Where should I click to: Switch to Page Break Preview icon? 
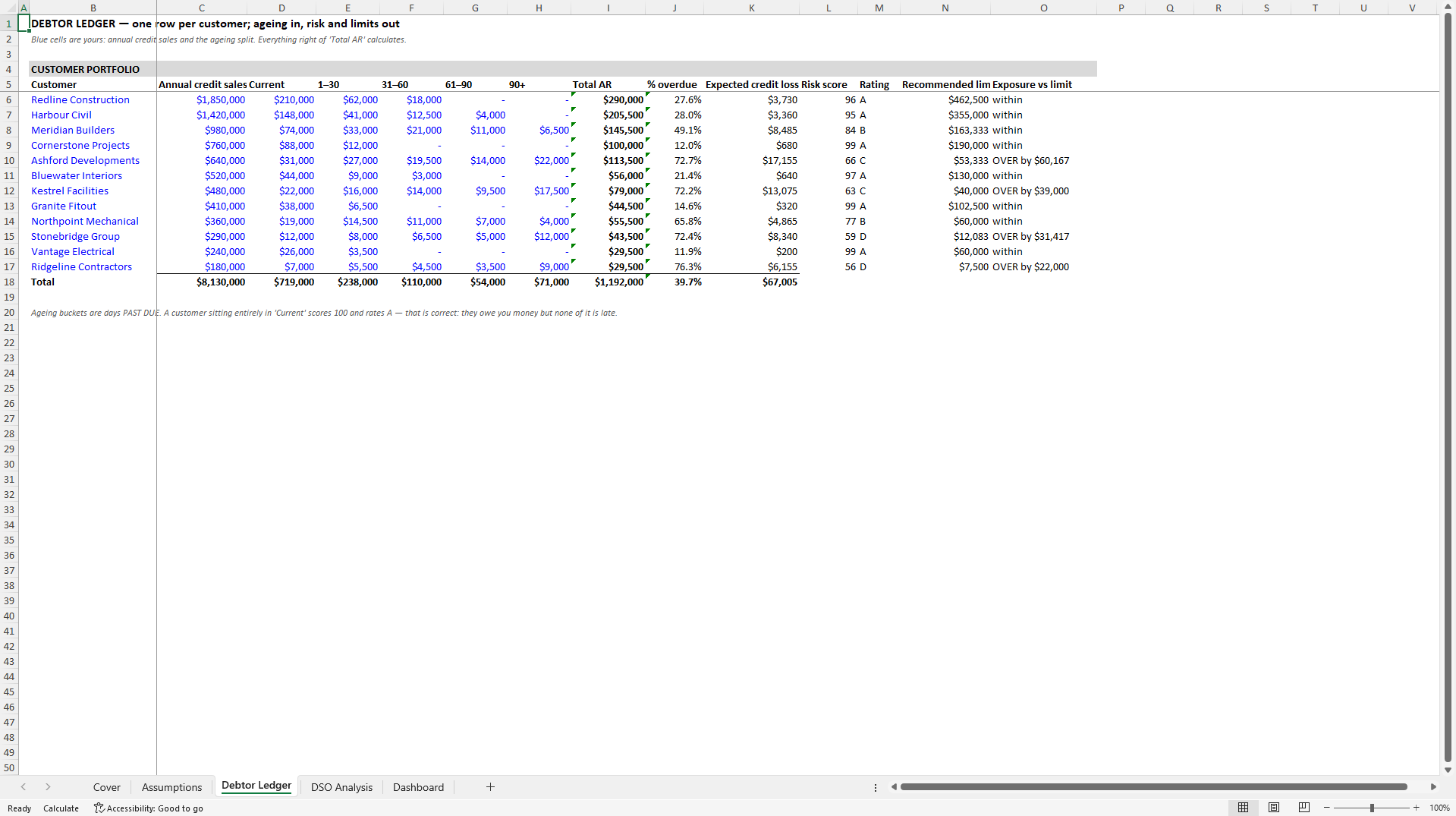click(1304, 808)
